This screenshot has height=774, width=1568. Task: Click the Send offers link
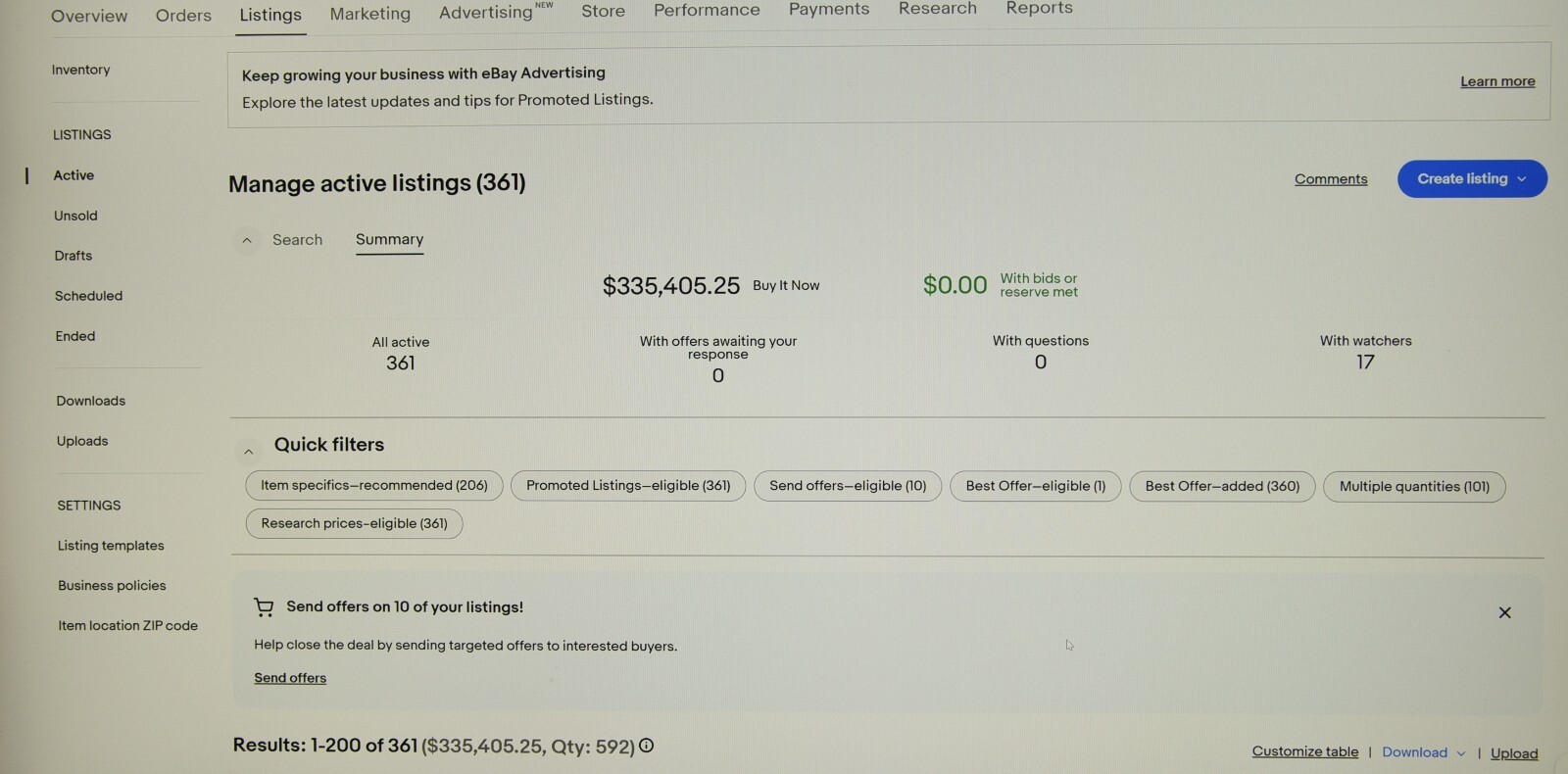click(290, 678)
